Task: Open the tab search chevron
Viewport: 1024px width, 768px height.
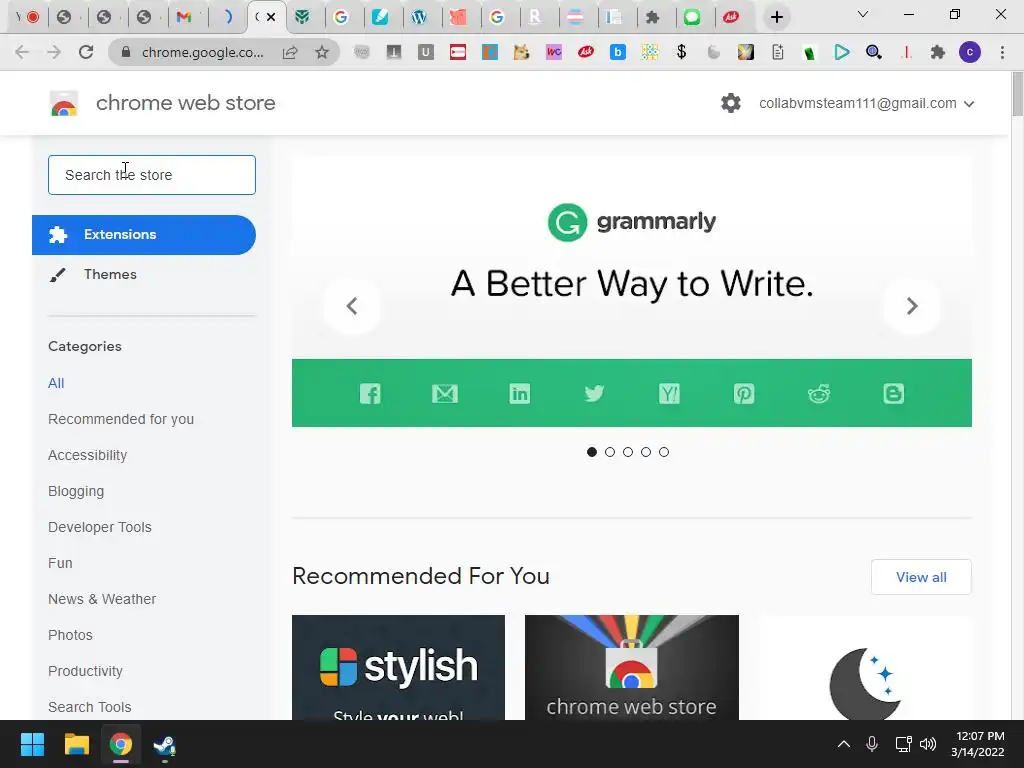Action: click(x=863, y=14)
